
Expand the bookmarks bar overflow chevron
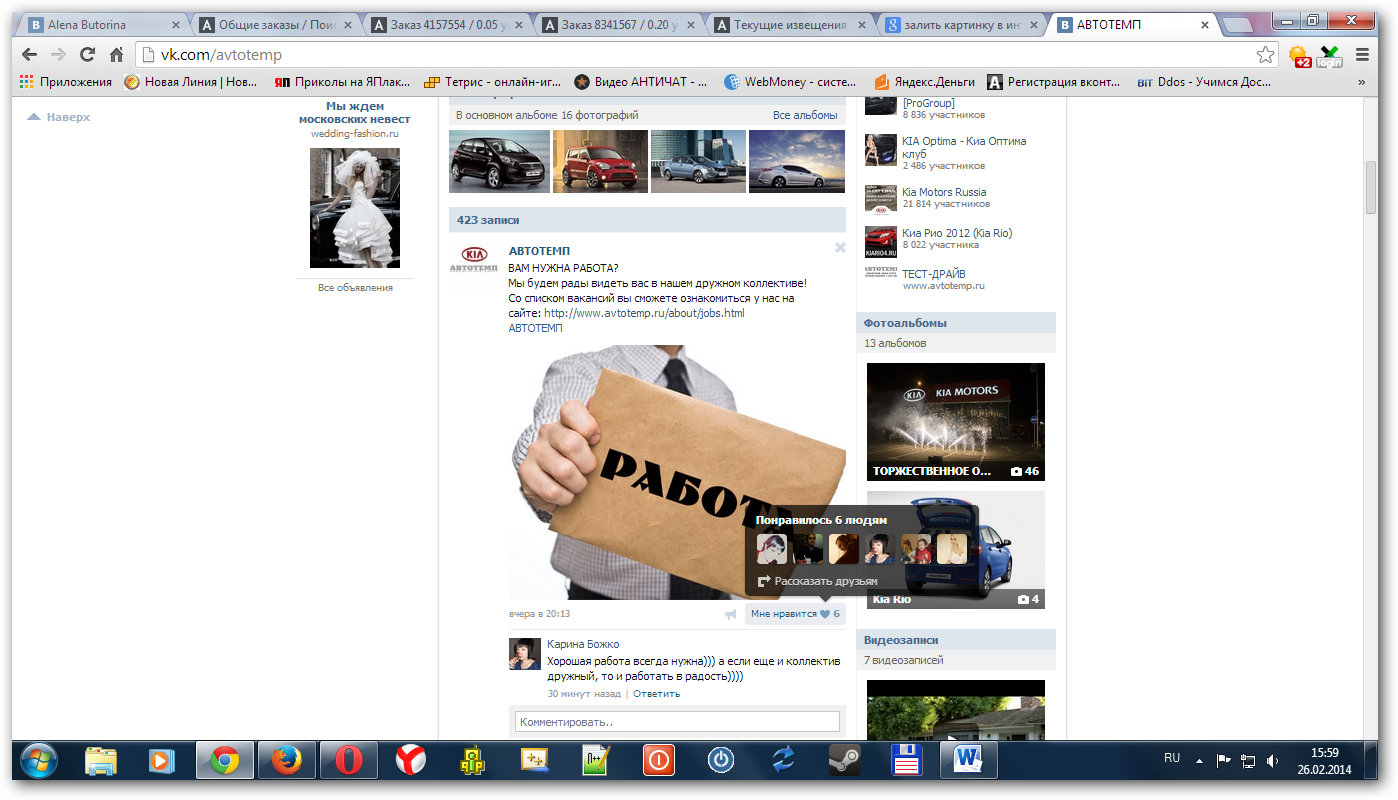pyautogui.click(x=1361, y=83)
